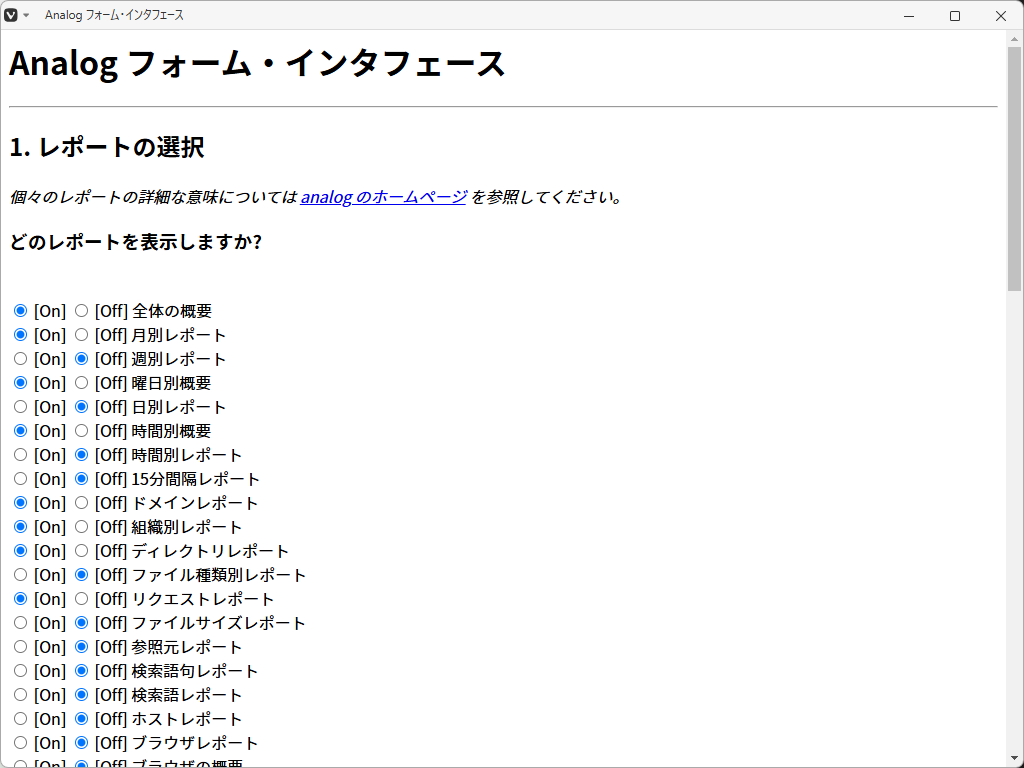Select On radio for 時間別概要
Viewport: 1024px width, 768px height.
click(20, 431)
